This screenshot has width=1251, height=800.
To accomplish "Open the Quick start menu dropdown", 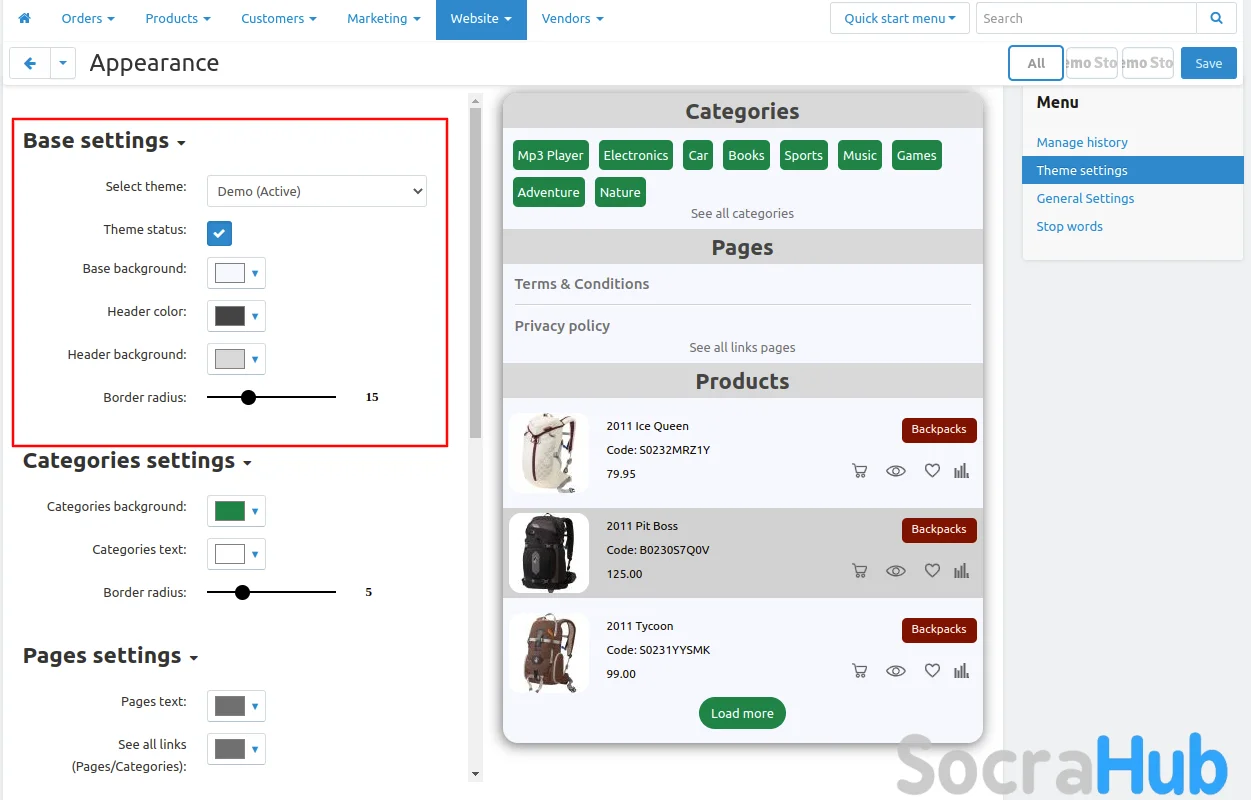I will tap(899, 18).
